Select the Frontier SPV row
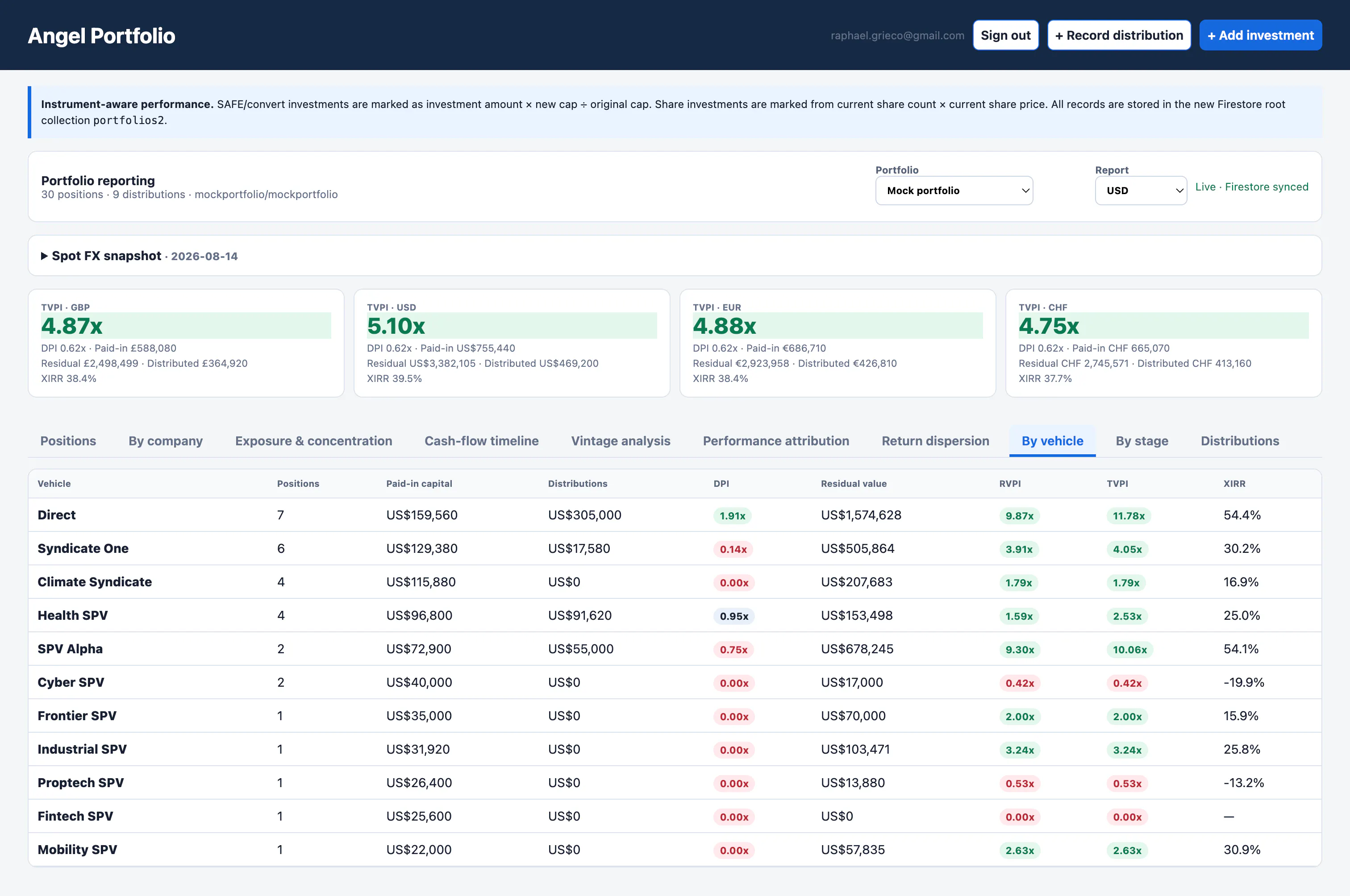 coord(675,715)
